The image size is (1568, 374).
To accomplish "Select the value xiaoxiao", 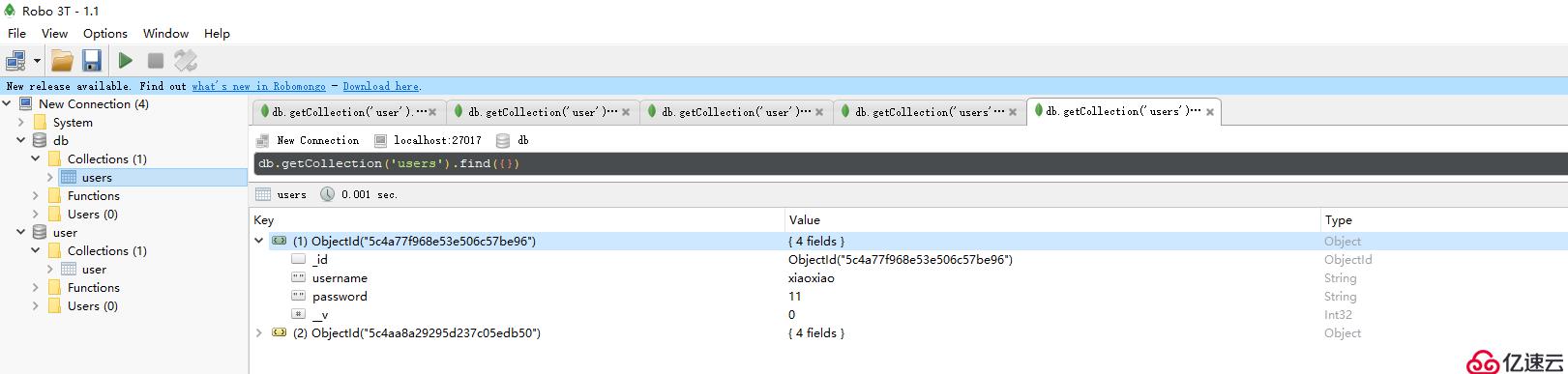I will [x=812, y=277].
